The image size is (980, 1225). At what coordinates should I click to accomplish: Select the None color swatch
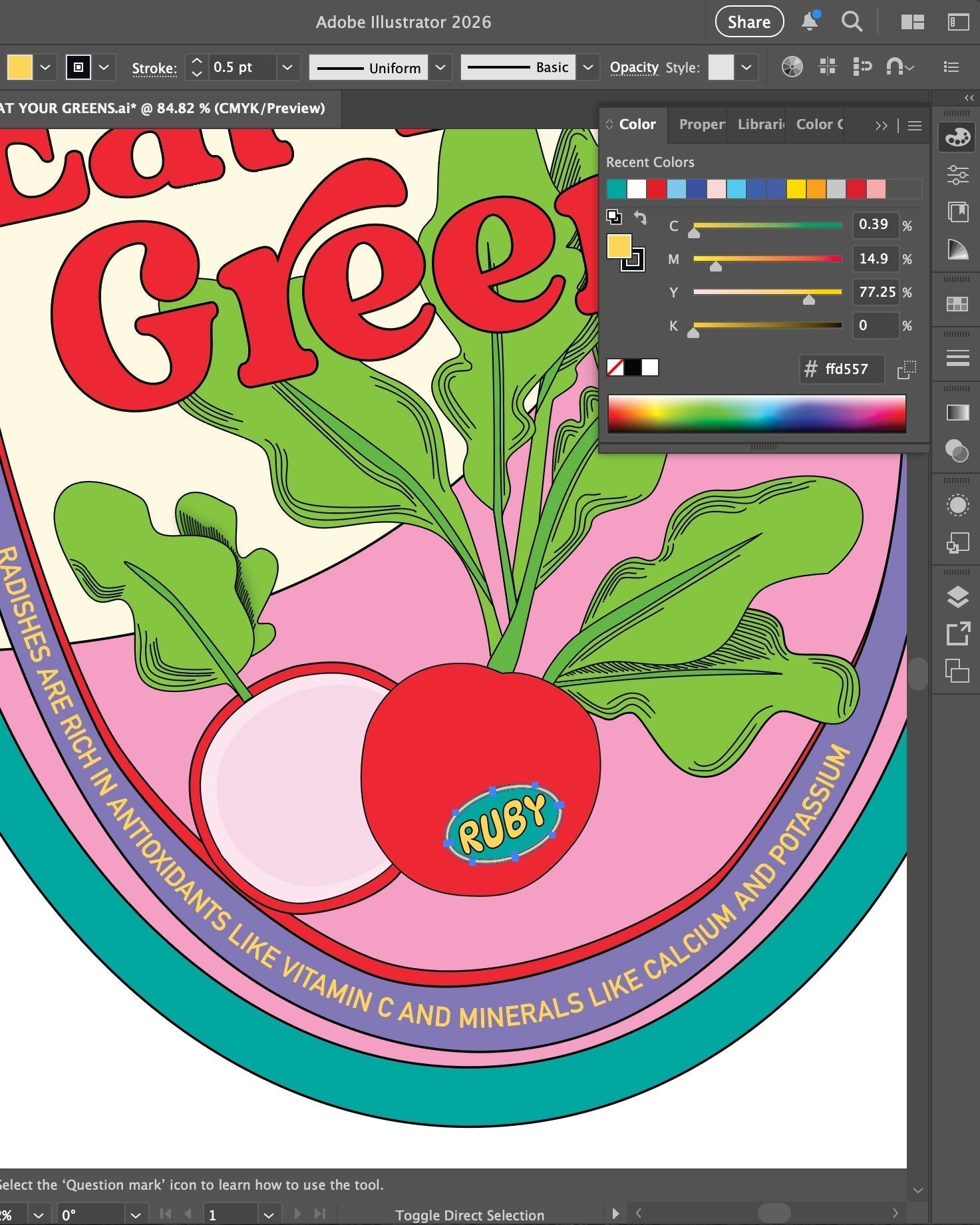pyautogui.click(x=615, y=367)
